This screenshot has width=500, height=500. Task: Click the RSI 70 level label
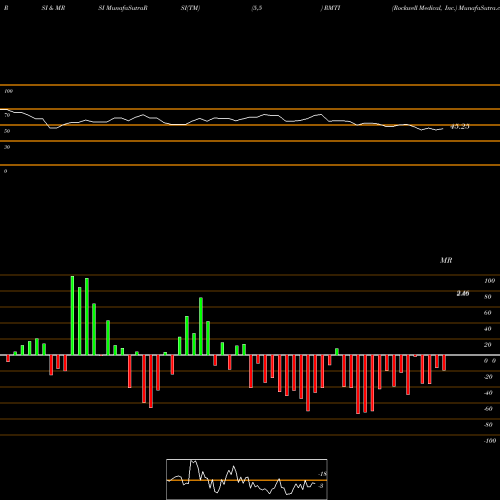(x=7, y=115)
